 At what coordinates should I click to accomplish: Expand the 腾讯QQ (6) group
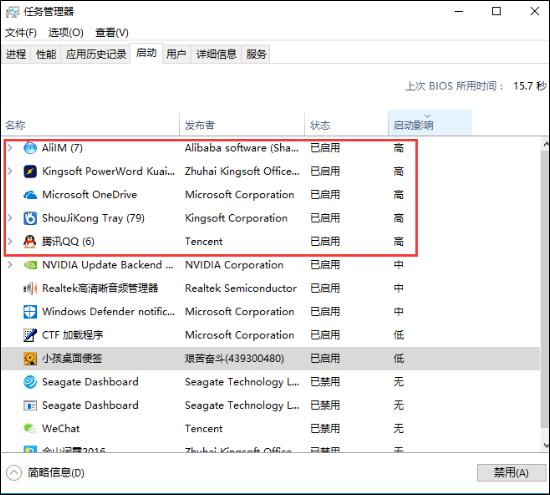[10, 241]
